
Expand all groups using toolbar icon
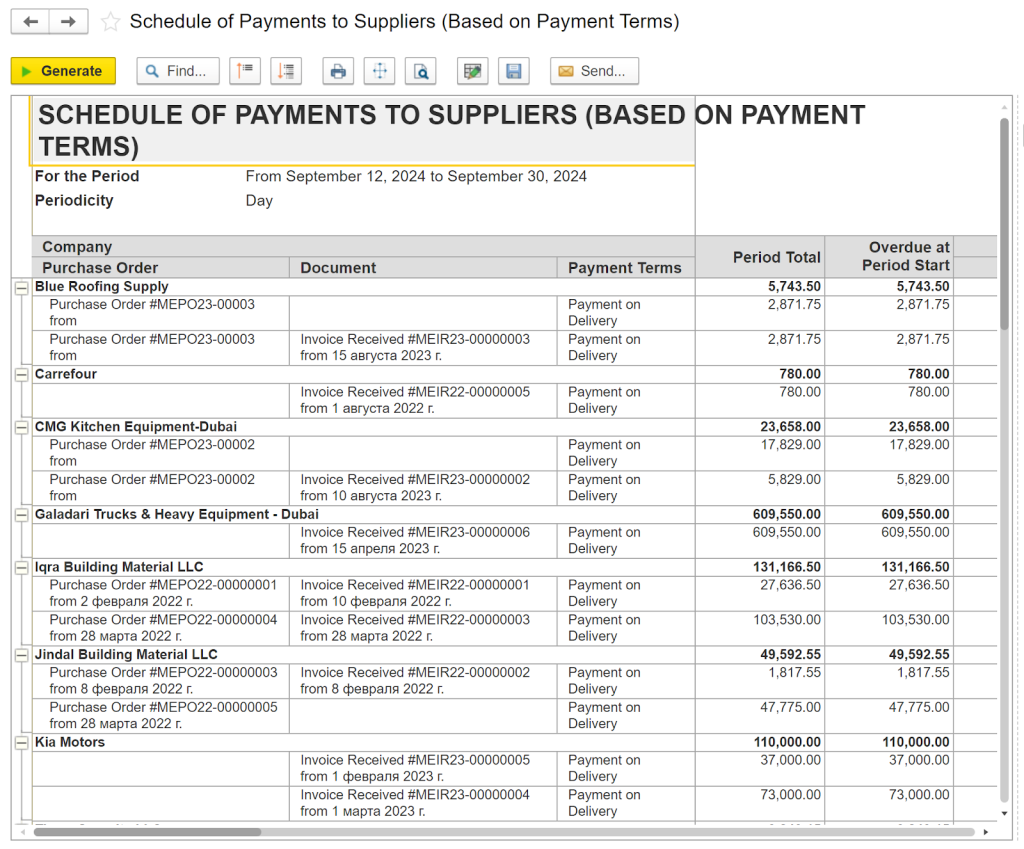(x=287, y=71)
